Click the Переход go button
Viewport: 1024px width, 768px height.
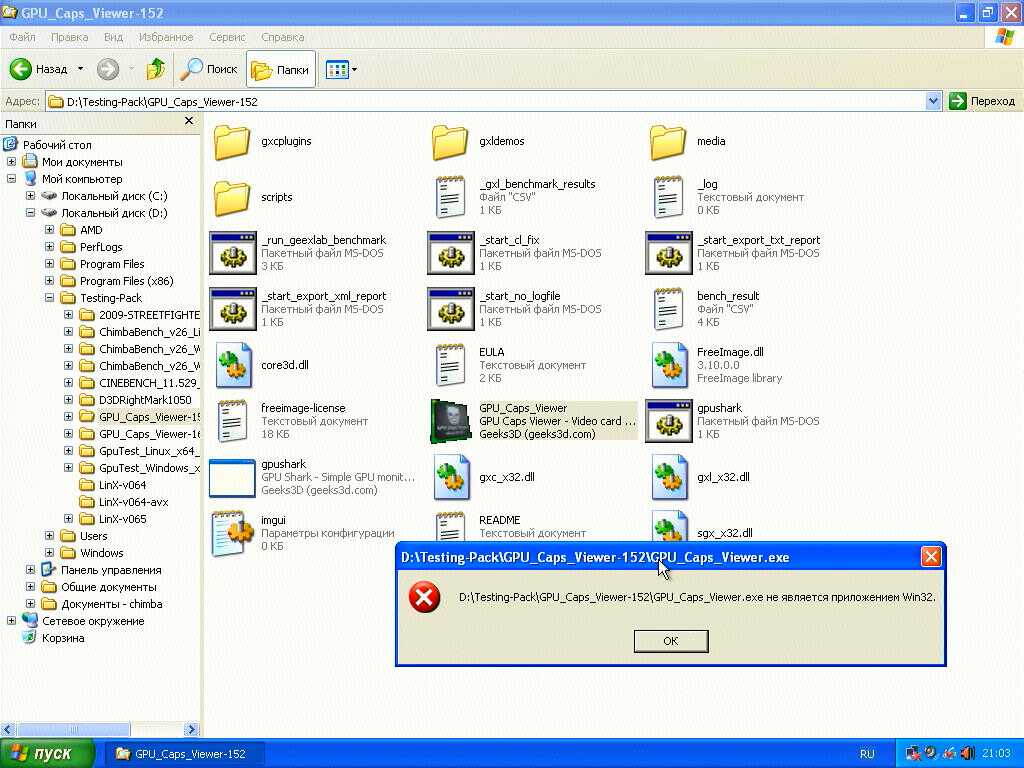tap(983, 101)
